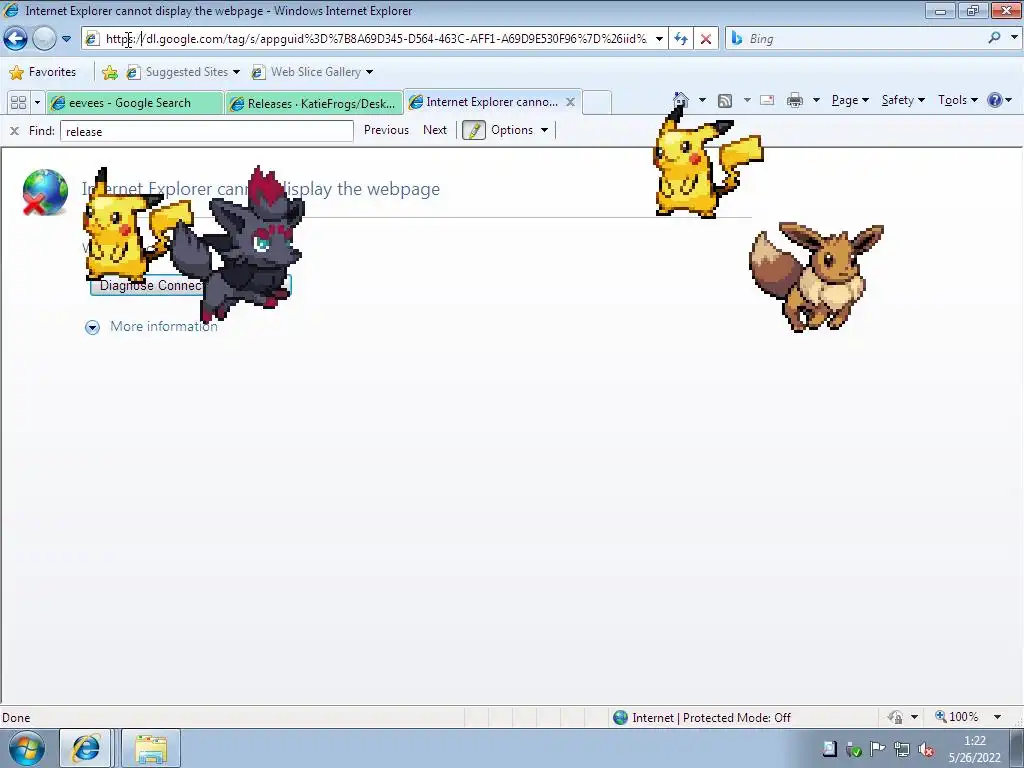Click the first system tray notification icon
The height and width of the screenshot is (768, 1024).
coord(829,749)
